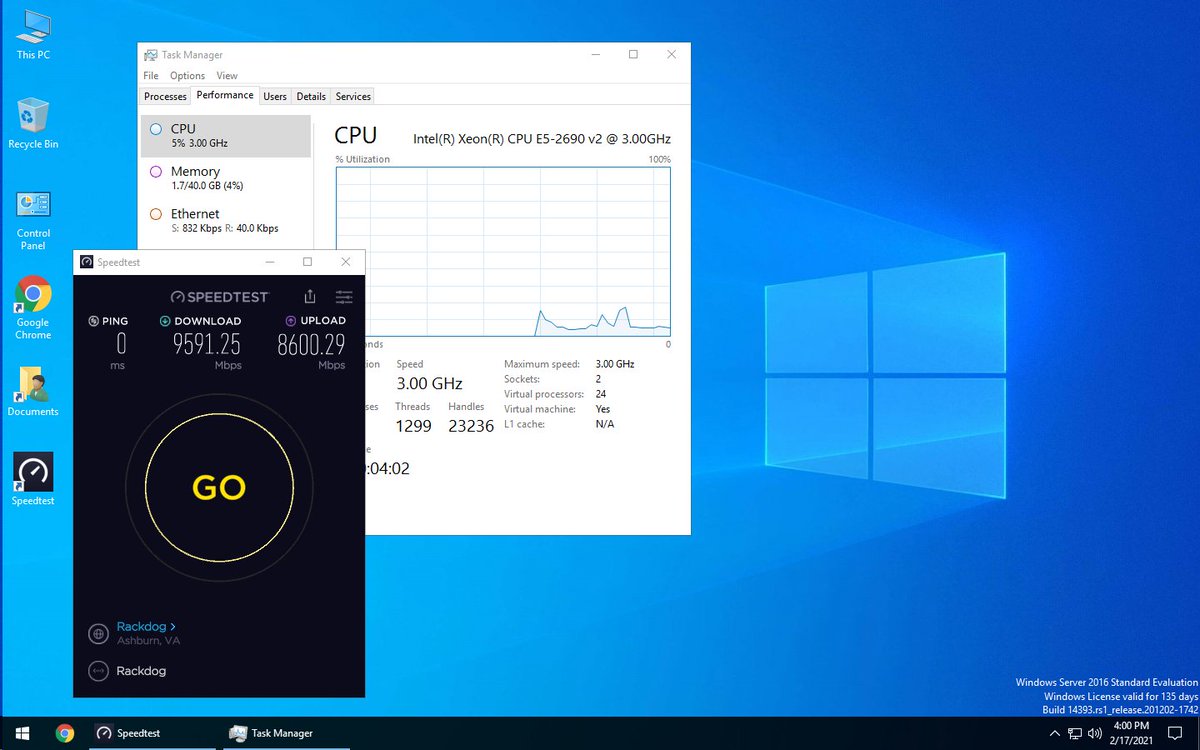Viewport: 1200px width, 750px height.
Task: Click the Intel Xeon E5-2690 v2 CPU name
Action: [542, 138]
